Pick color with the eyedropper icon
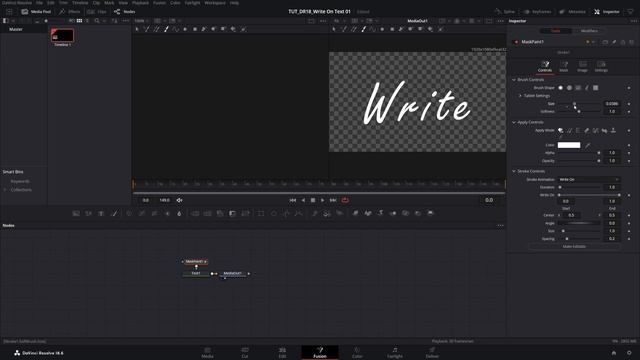 (588, 145)
